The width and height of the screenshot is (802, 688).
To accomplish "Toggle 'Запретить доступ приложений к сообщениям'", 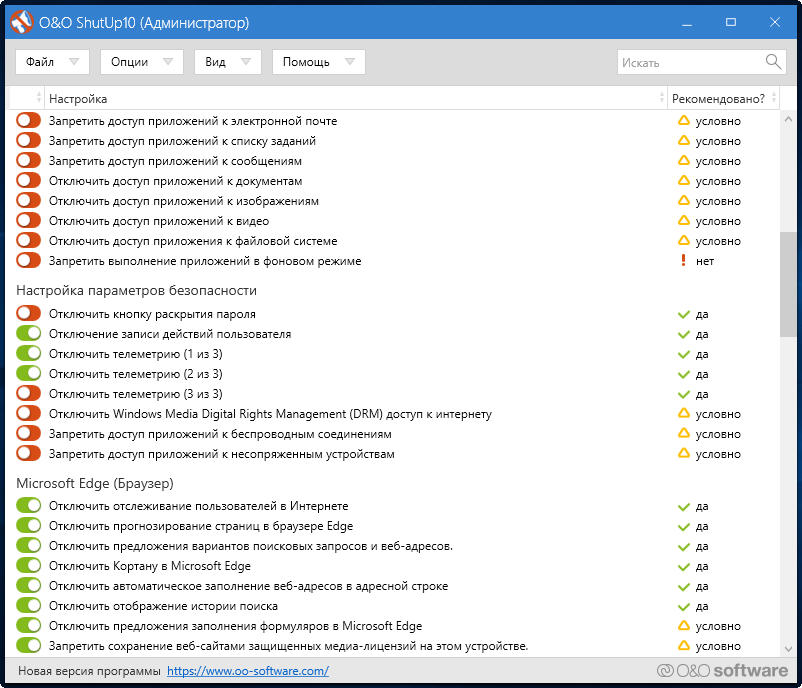I will pos(28,160).
